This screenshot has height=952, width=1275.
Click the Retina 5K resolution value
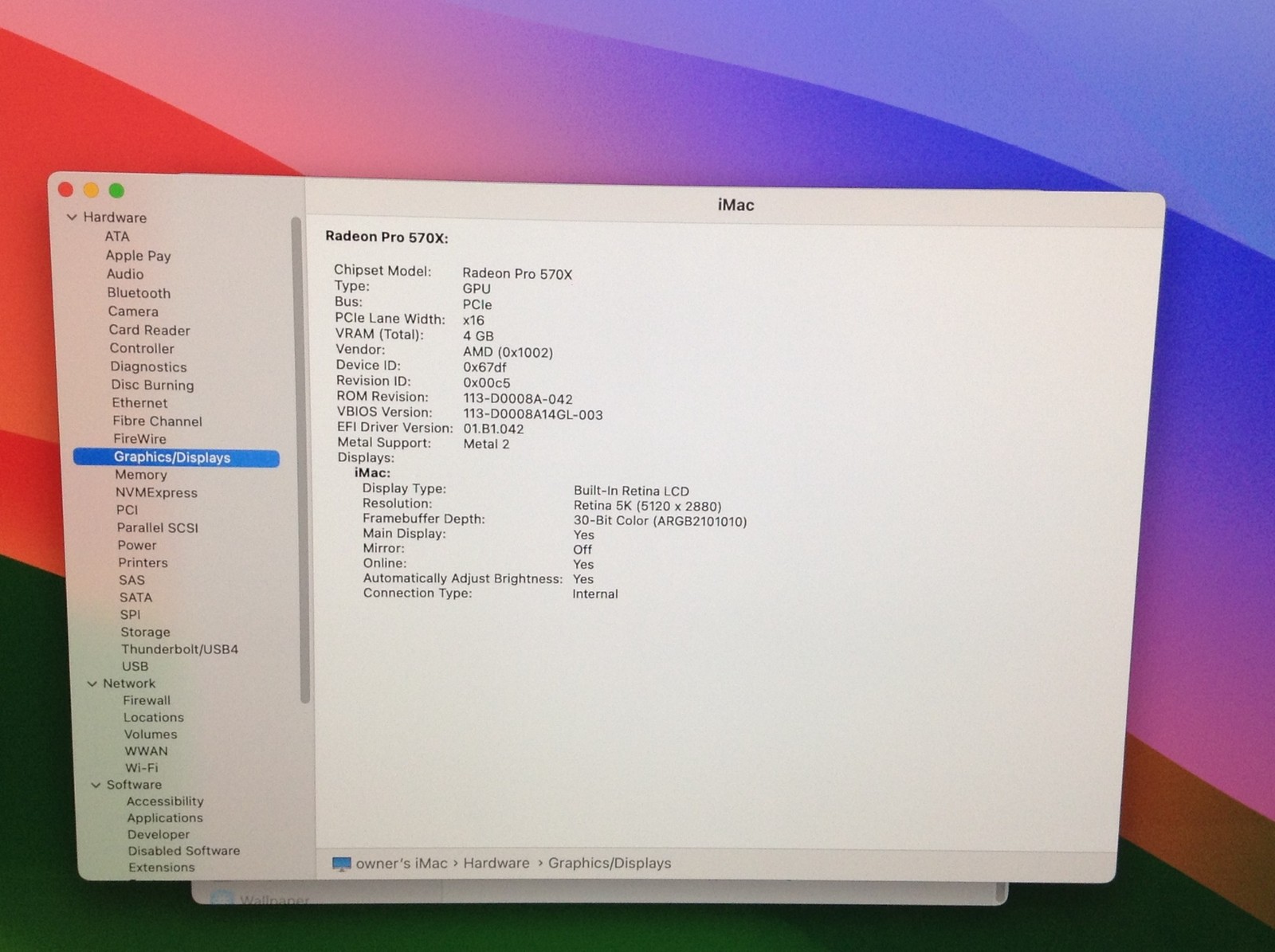[647, 506]
